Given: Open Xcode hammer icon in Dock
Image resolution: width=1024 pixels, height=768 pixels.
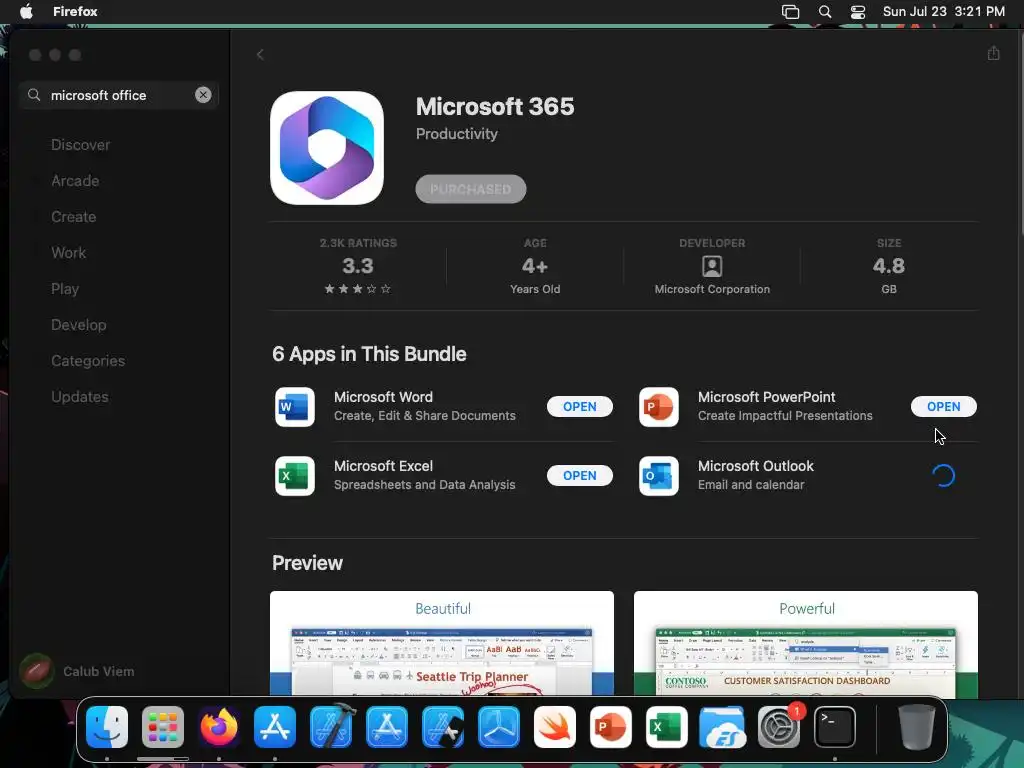Looking at the screenshot, I should 331,727.
